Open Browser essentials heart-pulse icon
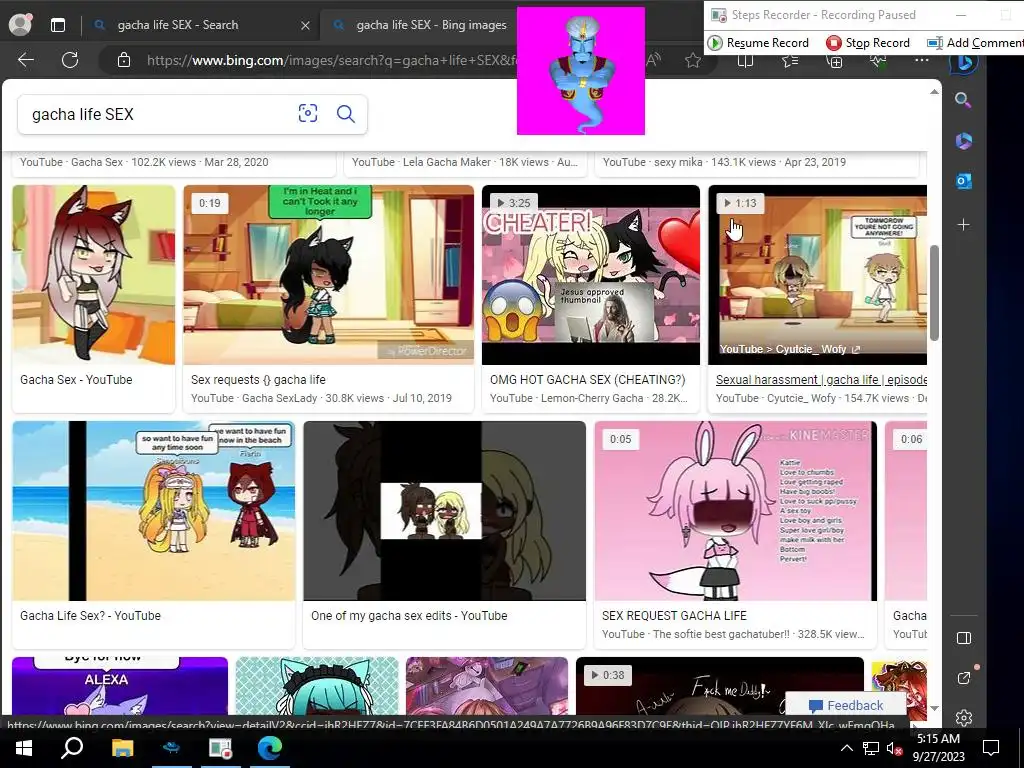Screen dimensions: 1024x768 [x=878, y=61]
